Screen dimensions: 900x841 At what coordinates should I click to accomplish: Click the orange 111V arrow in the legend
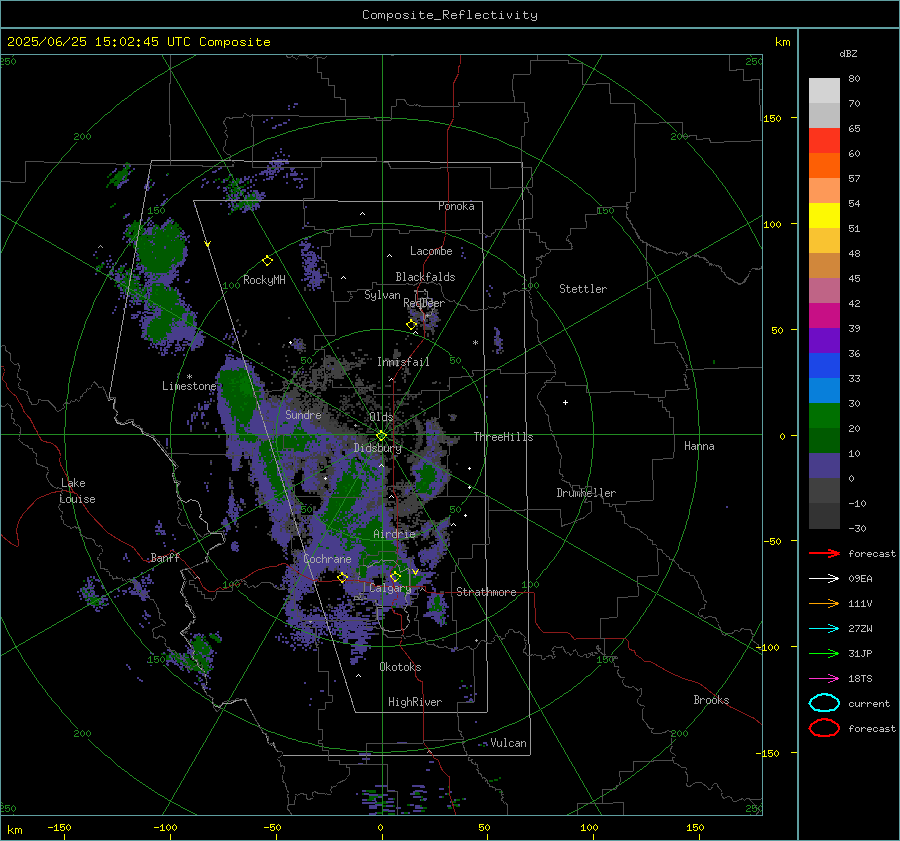[x=824, y=603]
